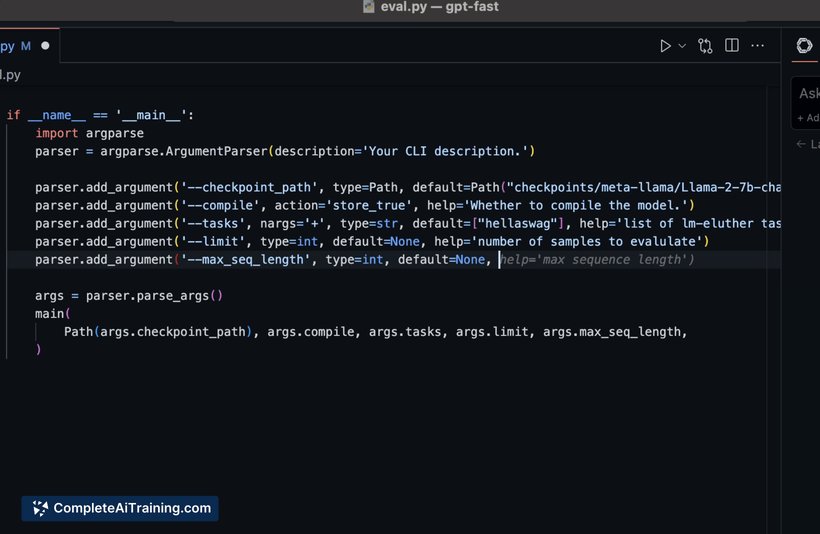The height and width of the screenshot is (534, 820).
Task: Select the AI chat panel icon tab
Action: point(804,46)
